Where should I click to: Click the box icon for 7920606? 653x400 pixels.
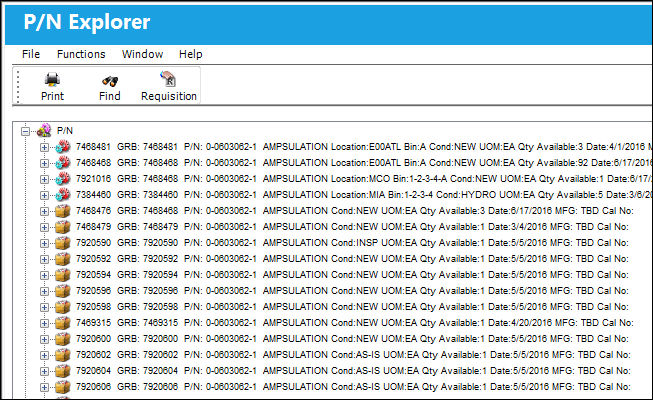(x=63, y=387)
